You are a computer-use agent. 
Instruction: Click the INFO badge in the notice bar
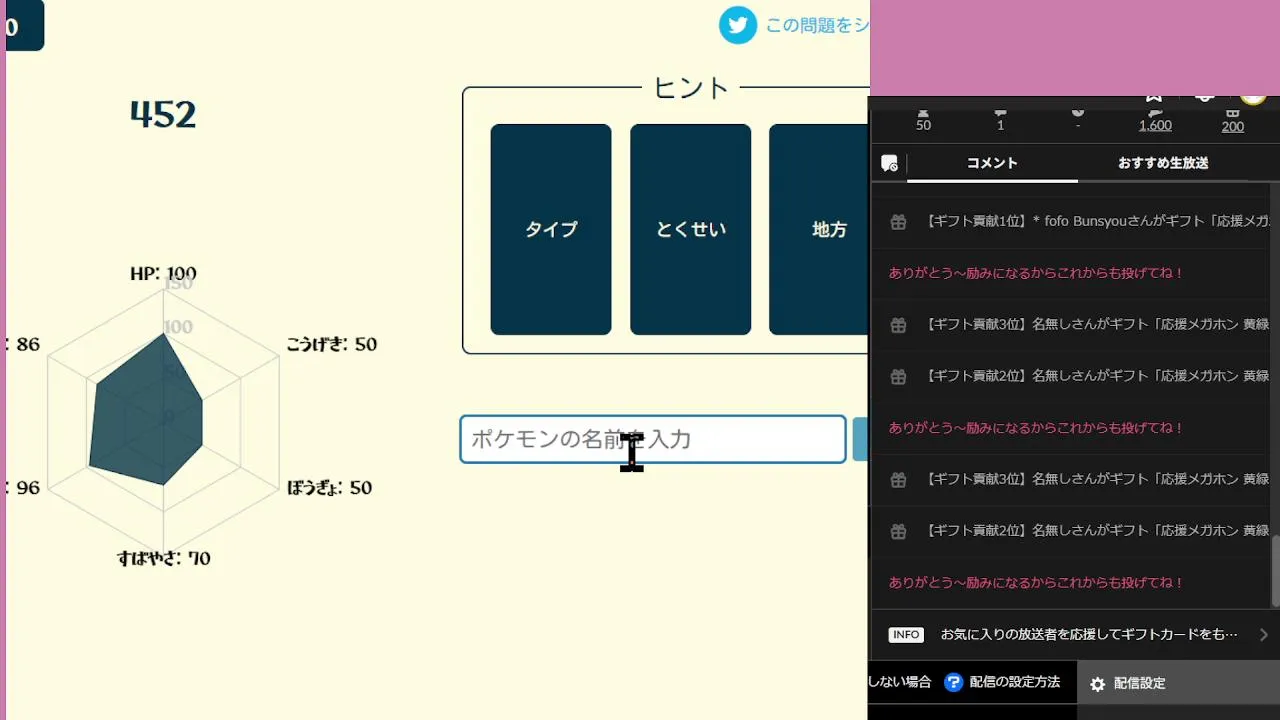[906, 635]
